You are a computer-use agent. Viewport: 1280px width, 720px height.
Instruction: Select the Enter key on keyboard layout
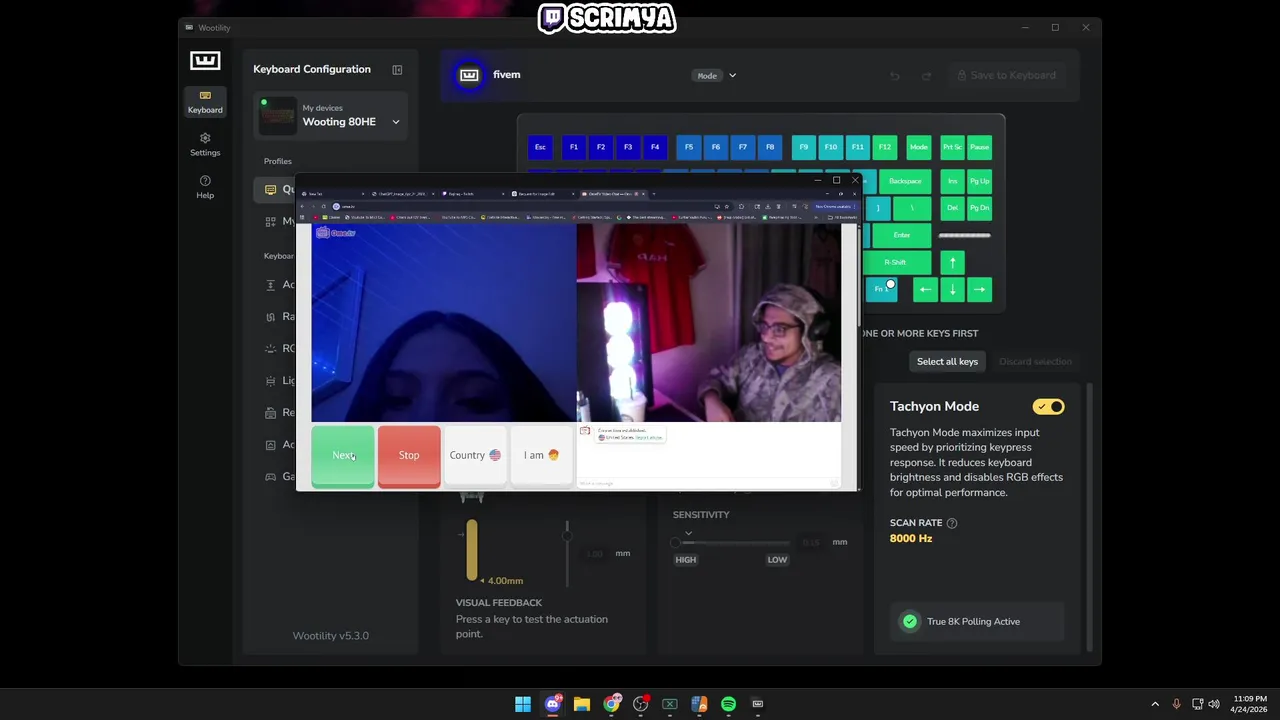[902, 235]
